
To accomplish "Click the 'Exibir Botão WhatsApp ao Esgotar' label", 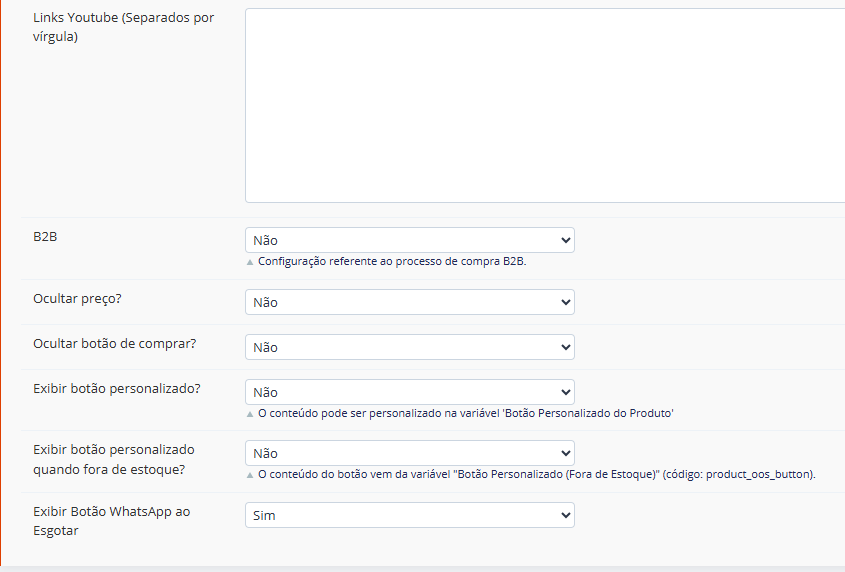I will [112, 521].
